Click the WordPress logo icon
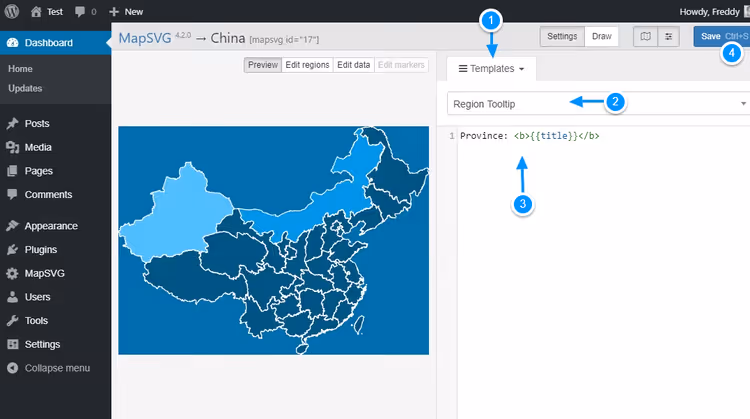Viewport: 750px width, 419px height. click(12, 11)
